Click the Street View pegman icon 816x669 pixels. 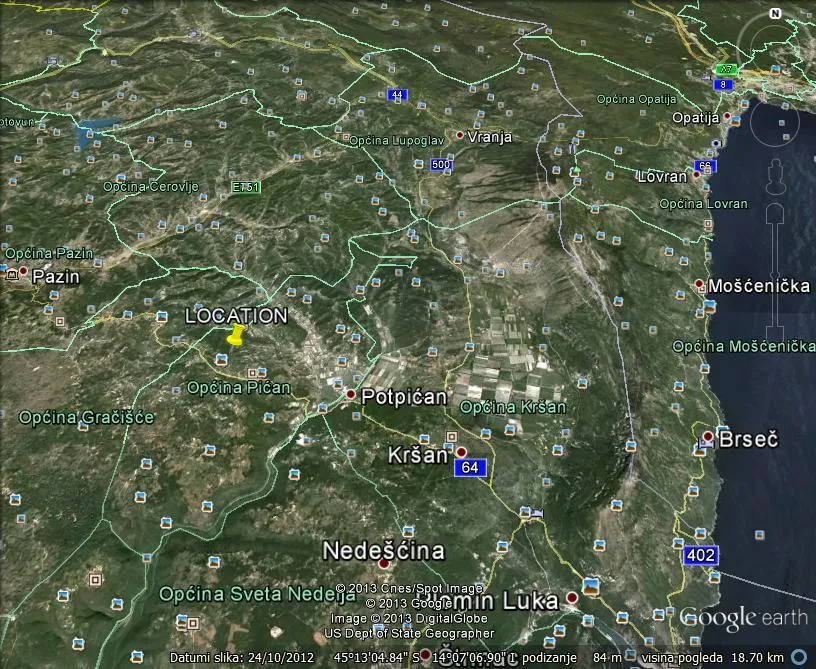tap(775, 177)
